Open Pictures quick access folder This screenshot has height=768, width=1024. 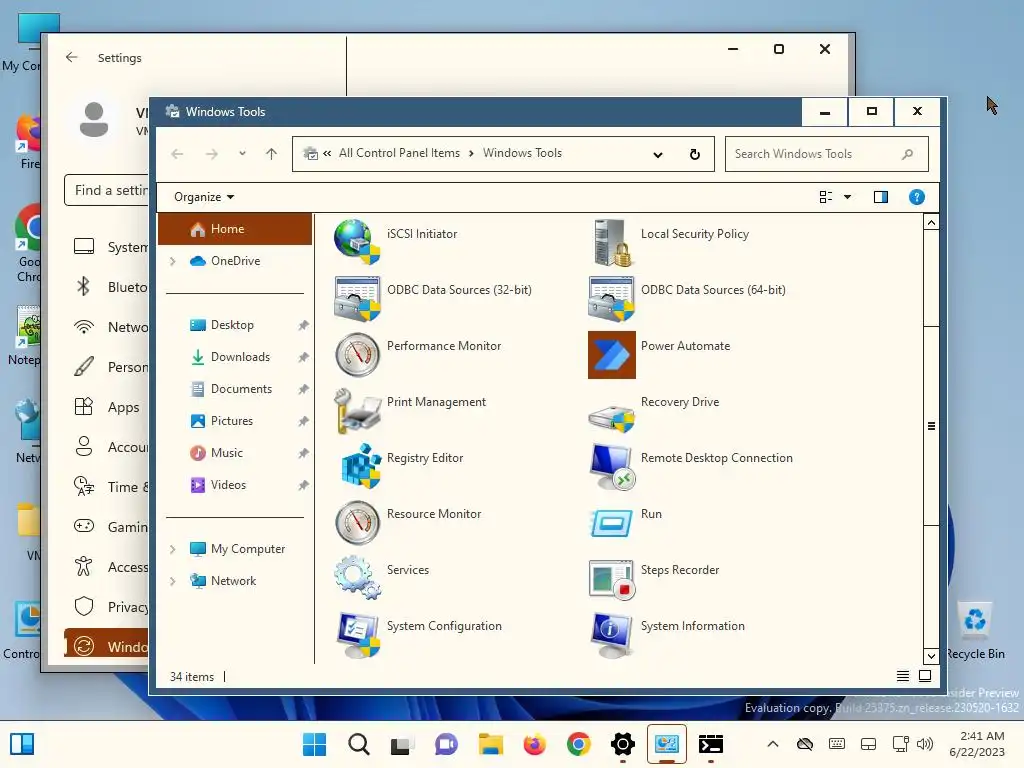tap(232, 421)
